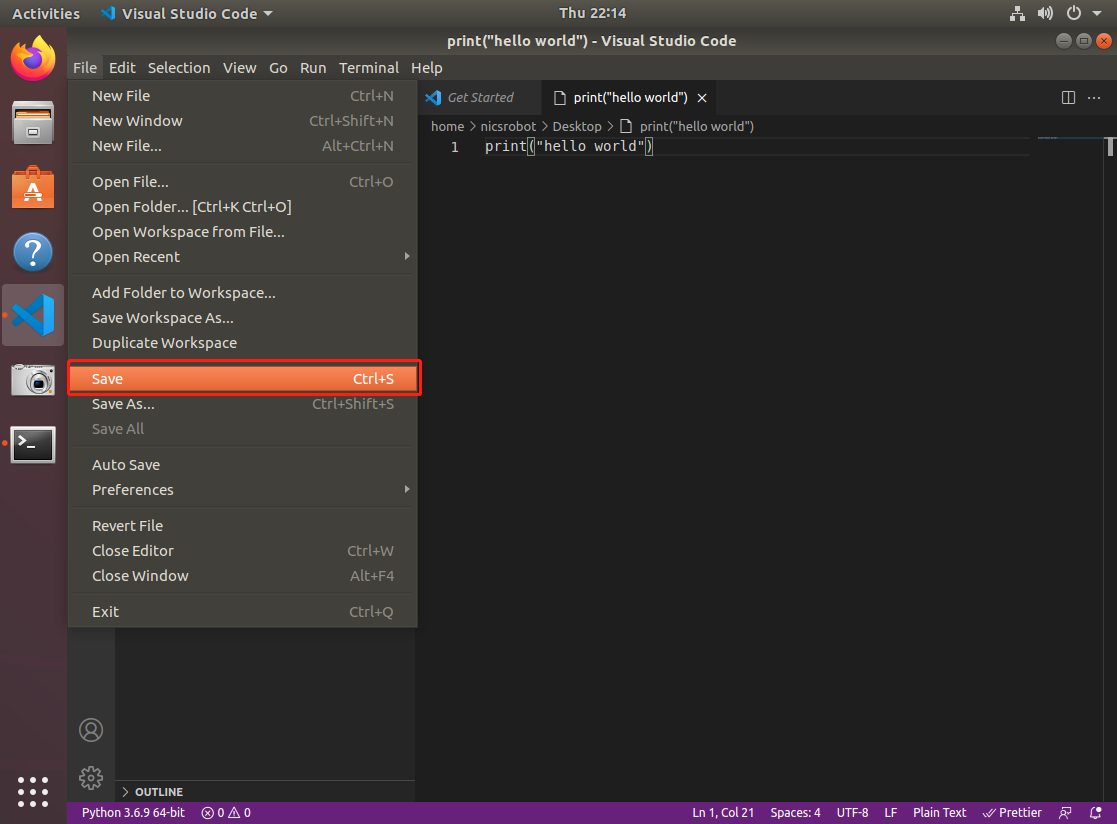Viewport: 1117px width, 824px height.
Task: Click LF end of line setting
Action: coord(890,813)
